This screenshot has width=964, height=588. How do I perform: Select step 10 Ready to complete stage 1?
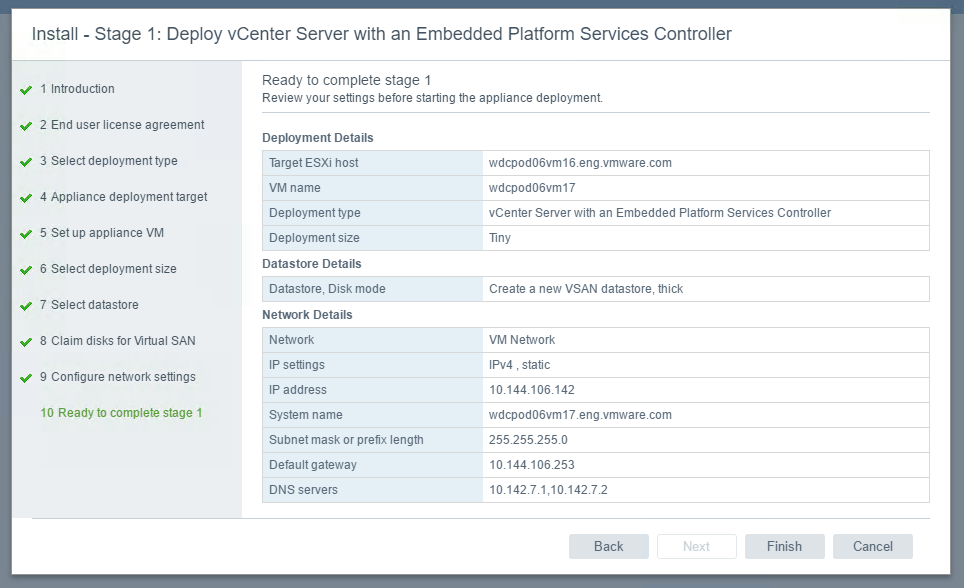[x=121, y=413]
